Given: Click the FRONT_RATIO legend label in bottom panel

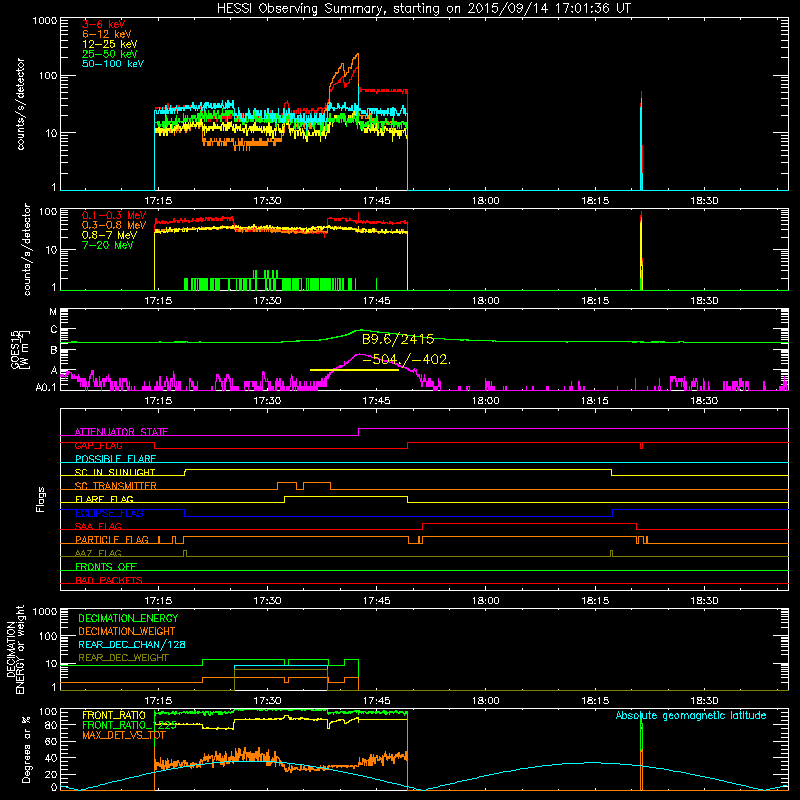Looking at the screenshot, I should [x=114, y=715].
